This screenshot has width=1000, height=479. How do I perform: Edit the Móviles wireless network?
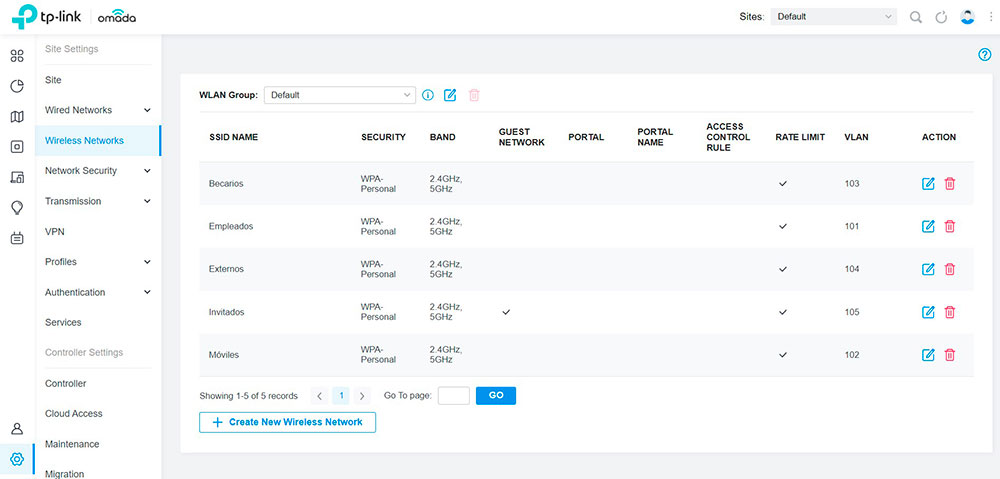pos(929,355)
